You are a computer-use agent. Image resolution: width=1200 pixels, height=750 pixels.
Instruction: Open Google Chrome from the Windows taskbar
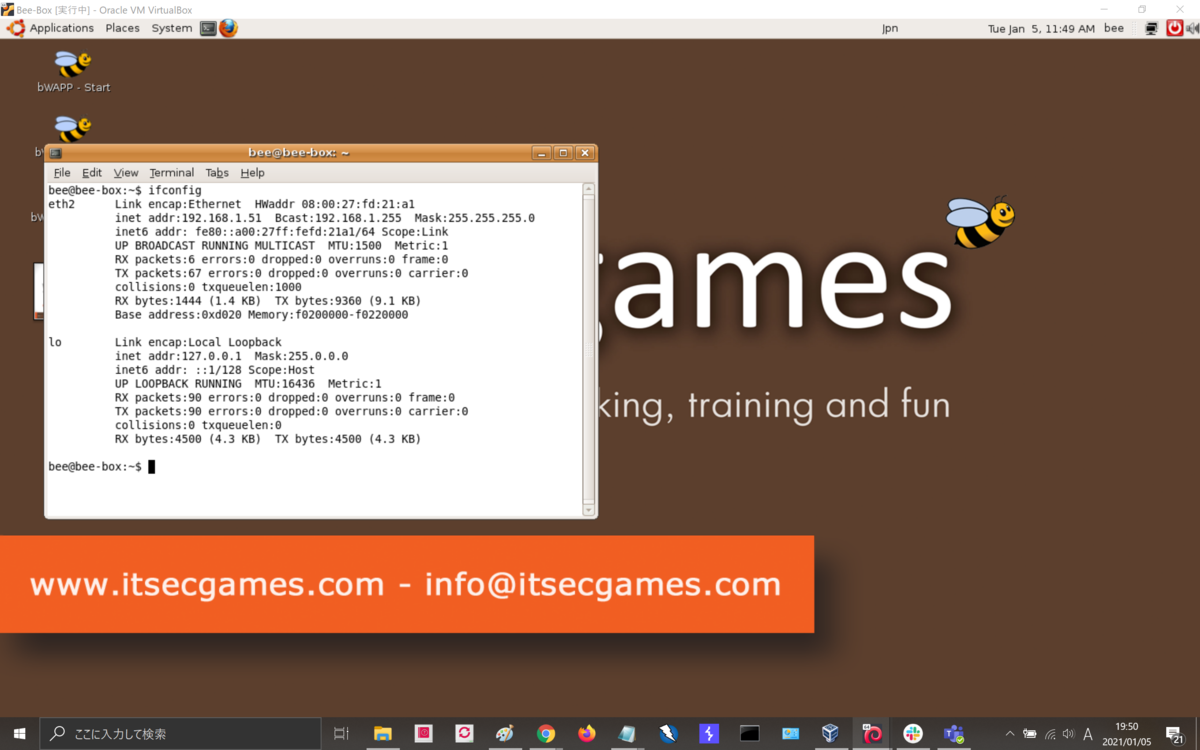545,733
